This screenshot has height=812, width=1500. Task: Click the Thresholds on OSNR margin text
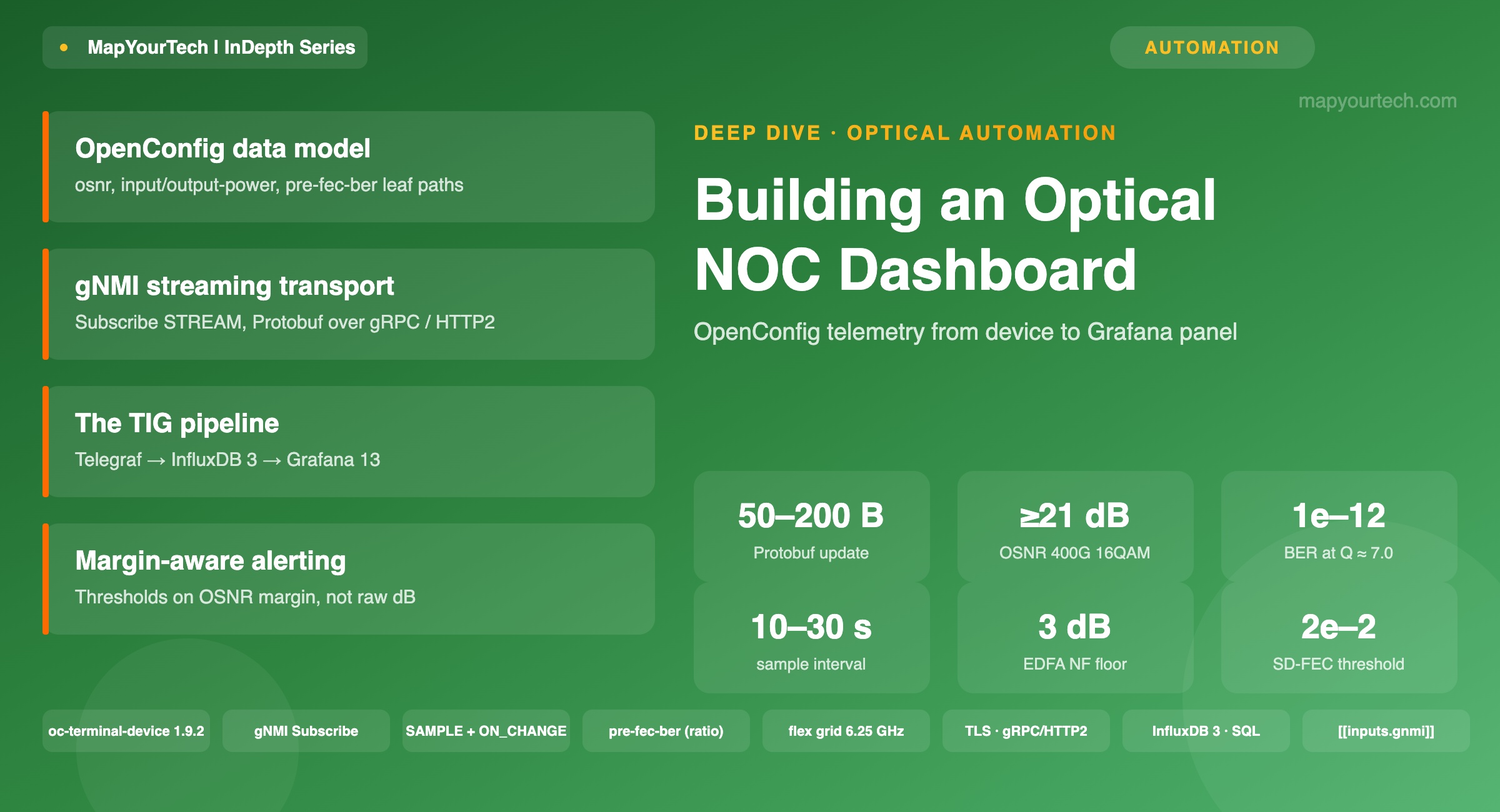coord(245,597)
